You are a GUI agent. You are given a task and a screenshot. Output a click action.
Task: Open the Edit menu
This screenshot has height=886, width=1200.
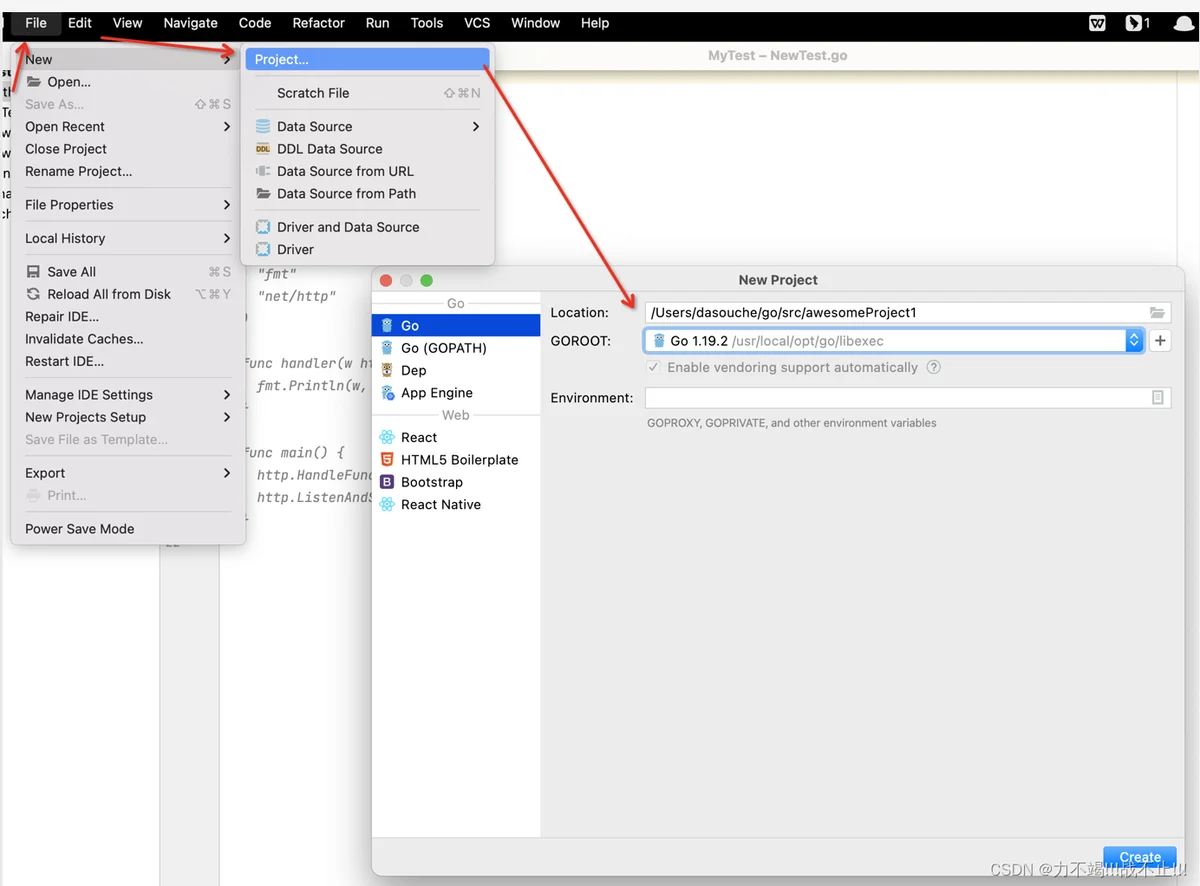point(80,23)
